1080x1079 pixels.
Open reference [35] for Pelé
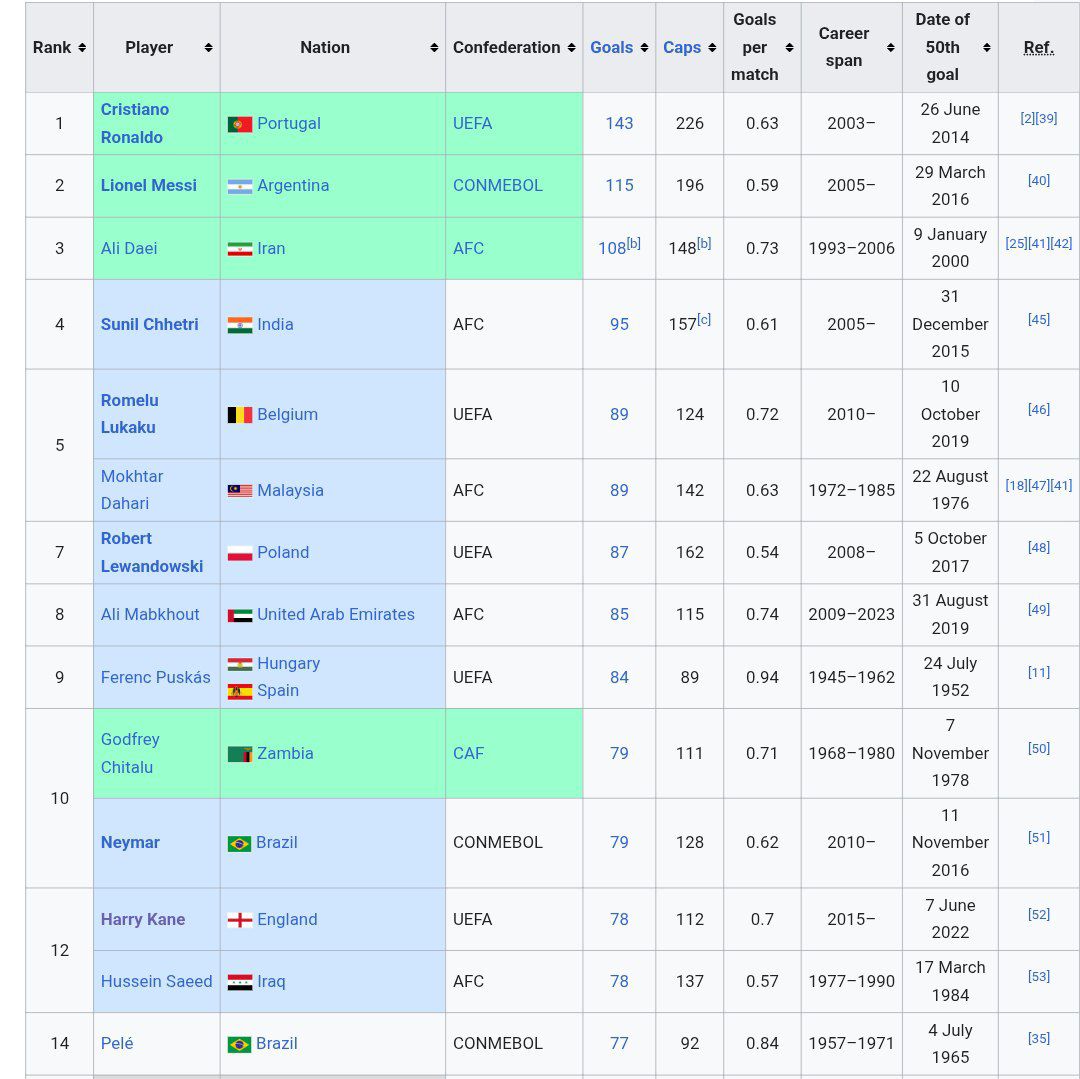(x=1039, y=1038)
